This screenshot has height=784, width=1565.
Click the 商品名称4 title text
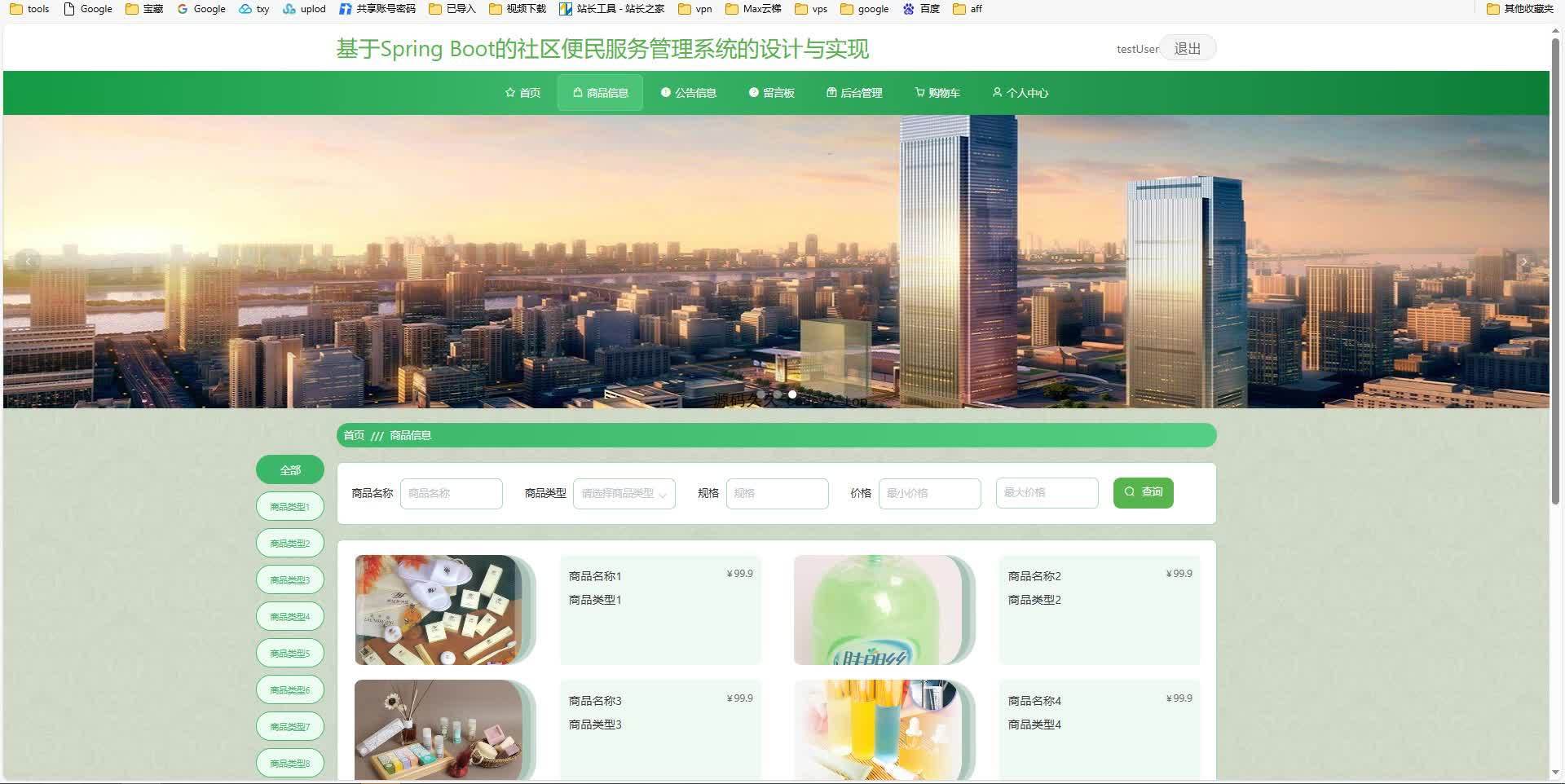[x=1034, y=701]
